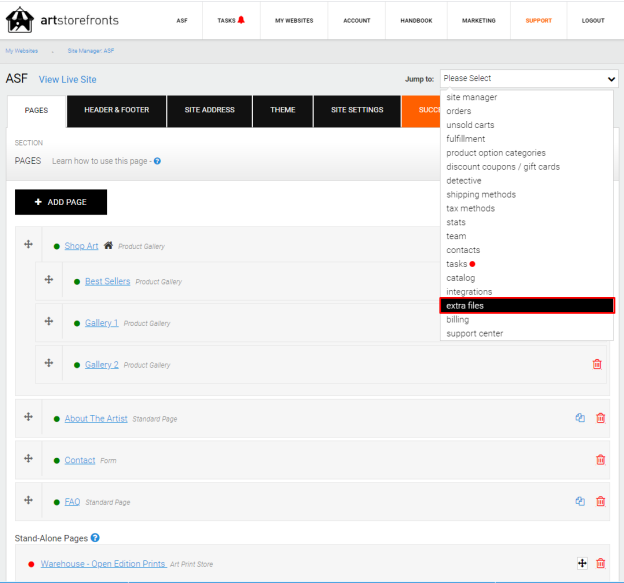Delete the Contact page
The width and height of the screenshot is (624, 583).
[601, 460]
